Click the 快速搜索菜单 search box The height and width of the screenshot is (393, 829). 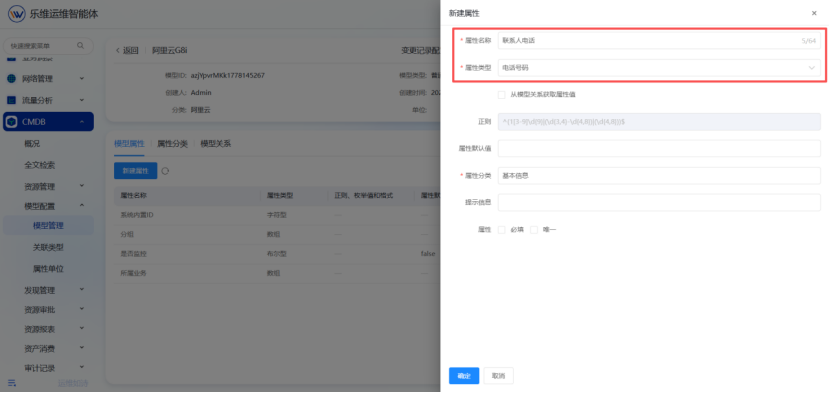[48, 45]
